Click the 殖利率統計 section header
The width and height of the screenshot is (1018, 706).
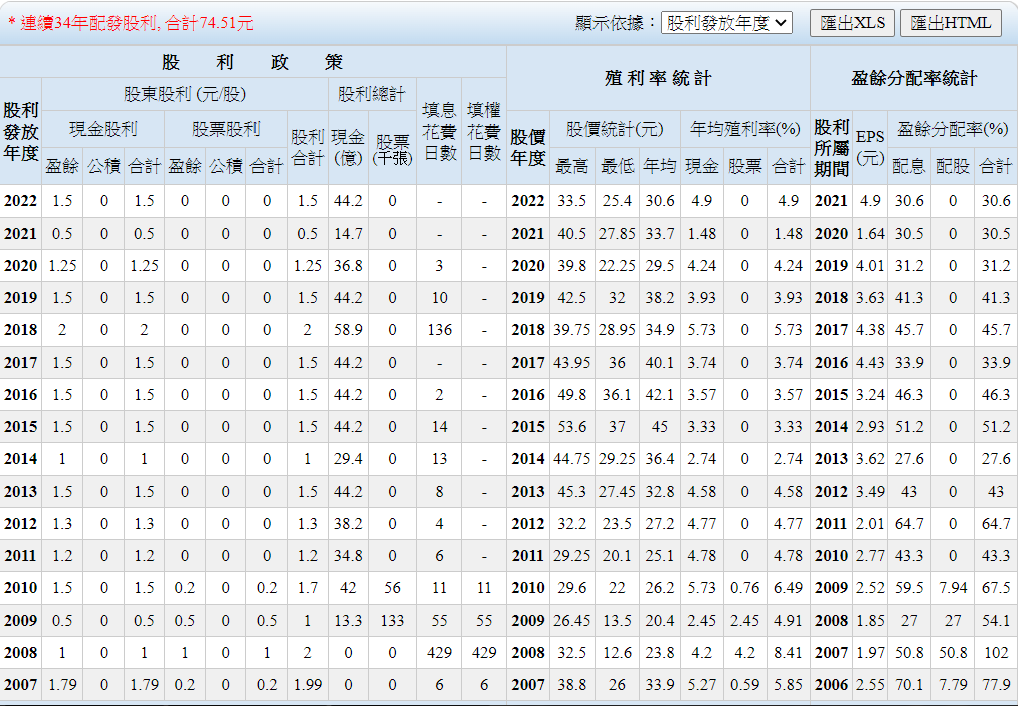[658, 78]
